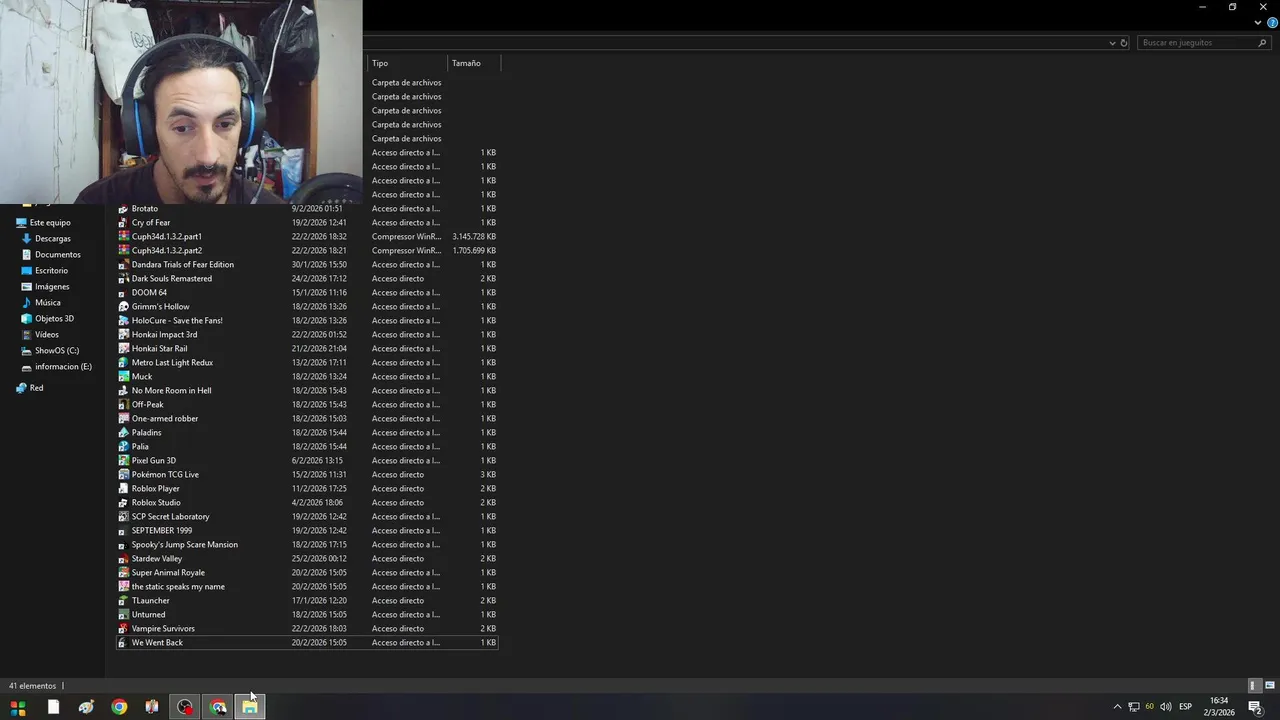Select the We Went Back shortcut
Viewport: 1280px width, 720px height.
307,643
